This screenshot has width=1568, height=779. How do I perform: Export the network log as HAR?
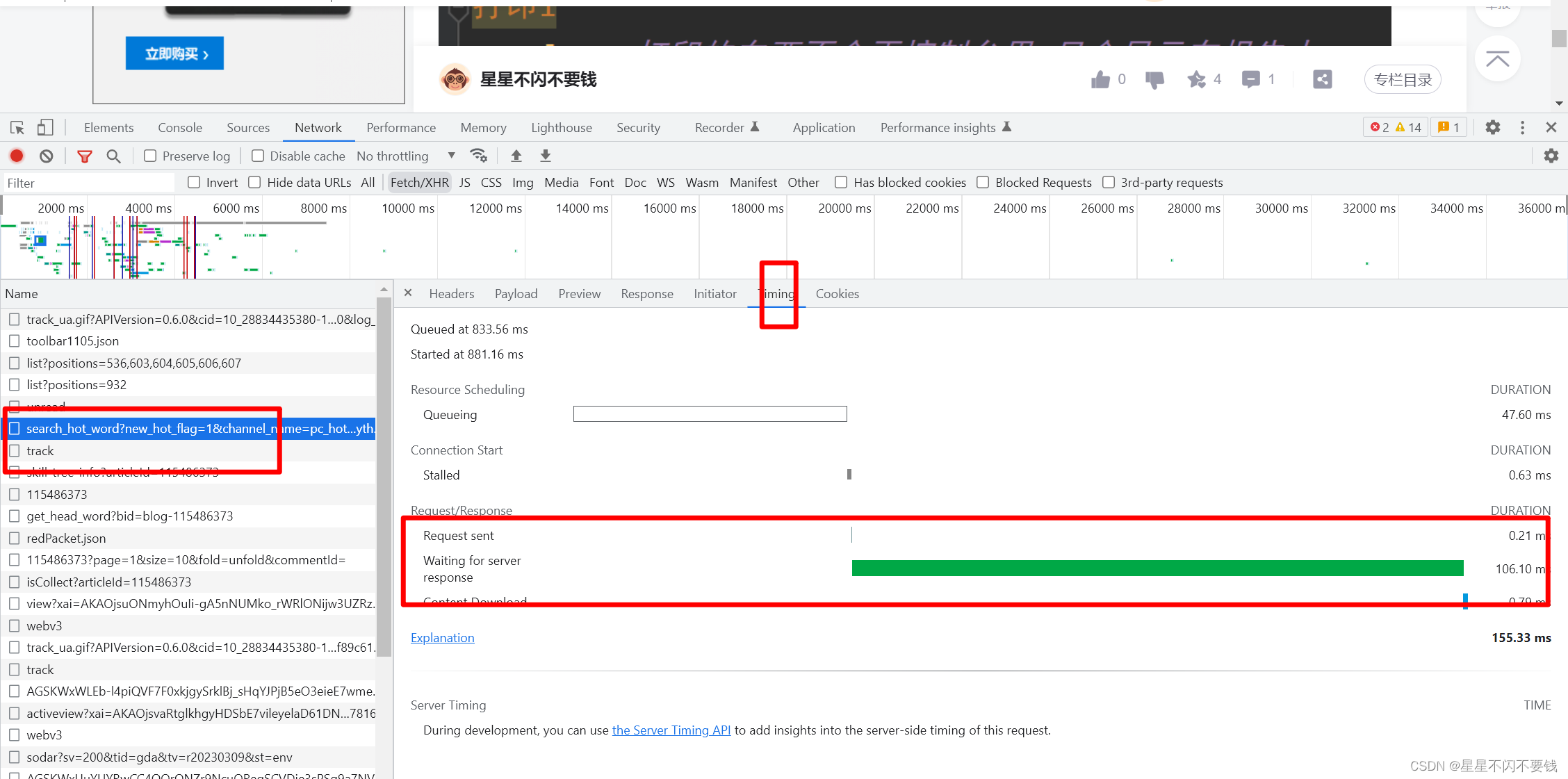click(545, 156)
